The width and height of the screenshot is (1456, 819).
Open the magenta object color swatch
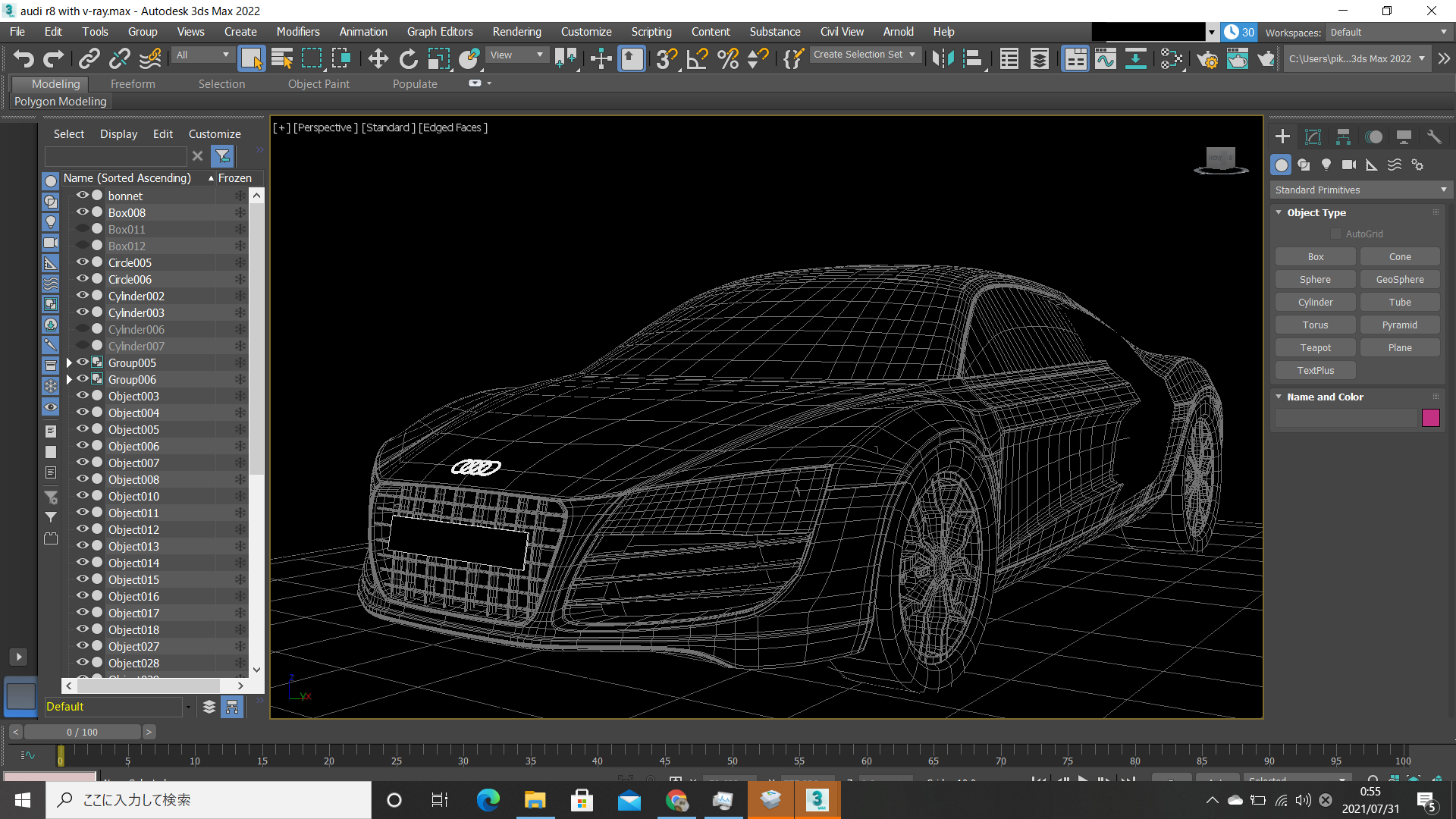click(x=1430, y=418)
